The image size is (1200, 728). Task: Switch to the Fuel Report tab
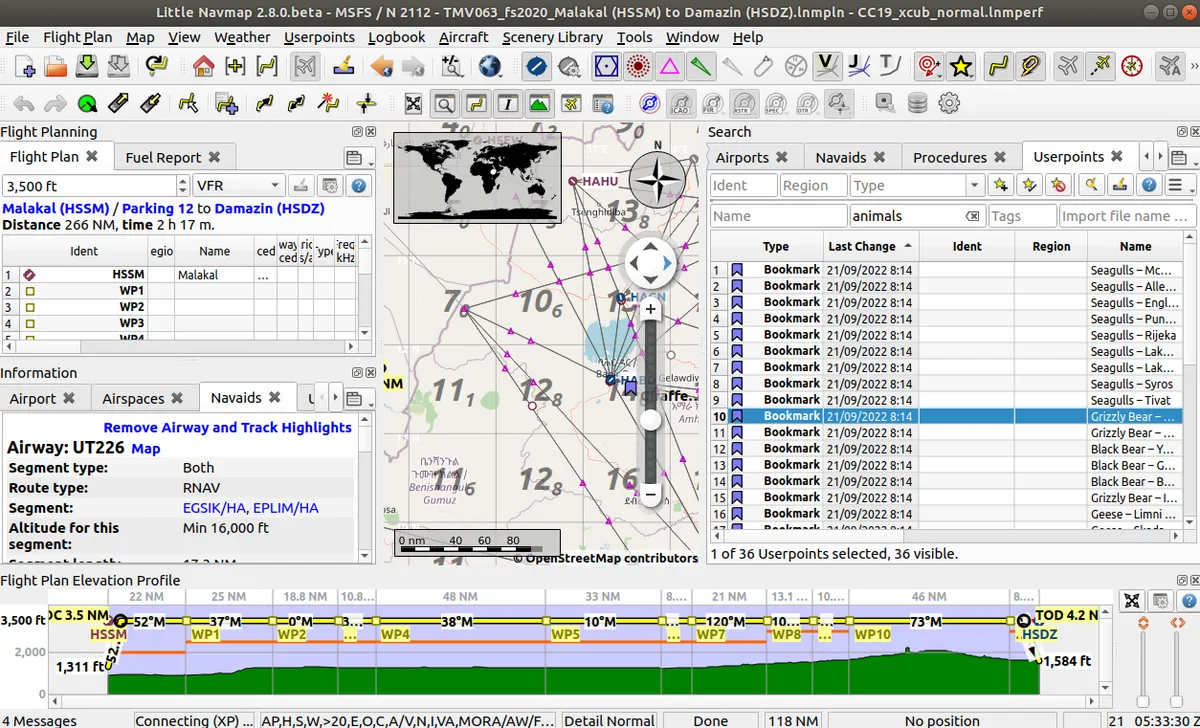[x=163, y=157]
